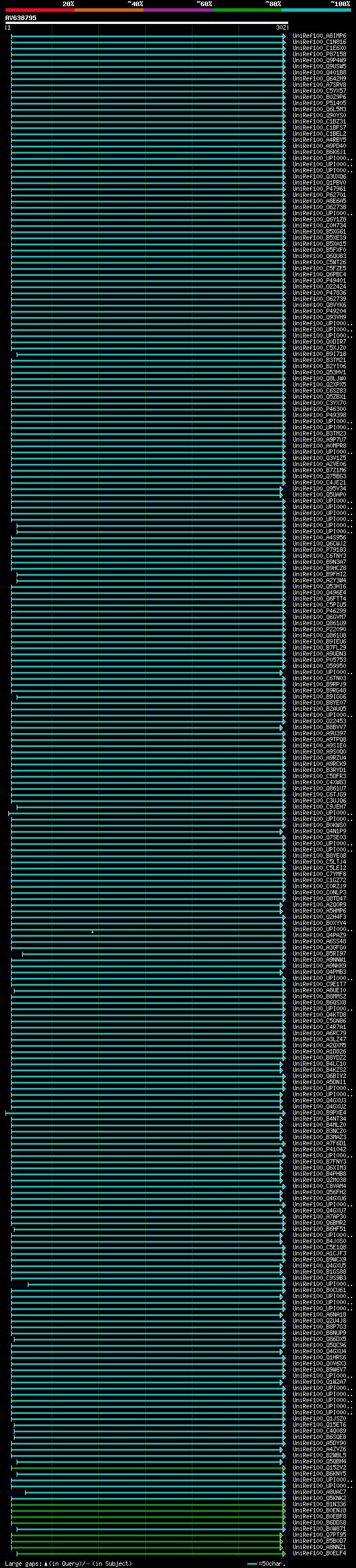
Task: Select label UniRef100_Q7PT95
Action: 319,1535
